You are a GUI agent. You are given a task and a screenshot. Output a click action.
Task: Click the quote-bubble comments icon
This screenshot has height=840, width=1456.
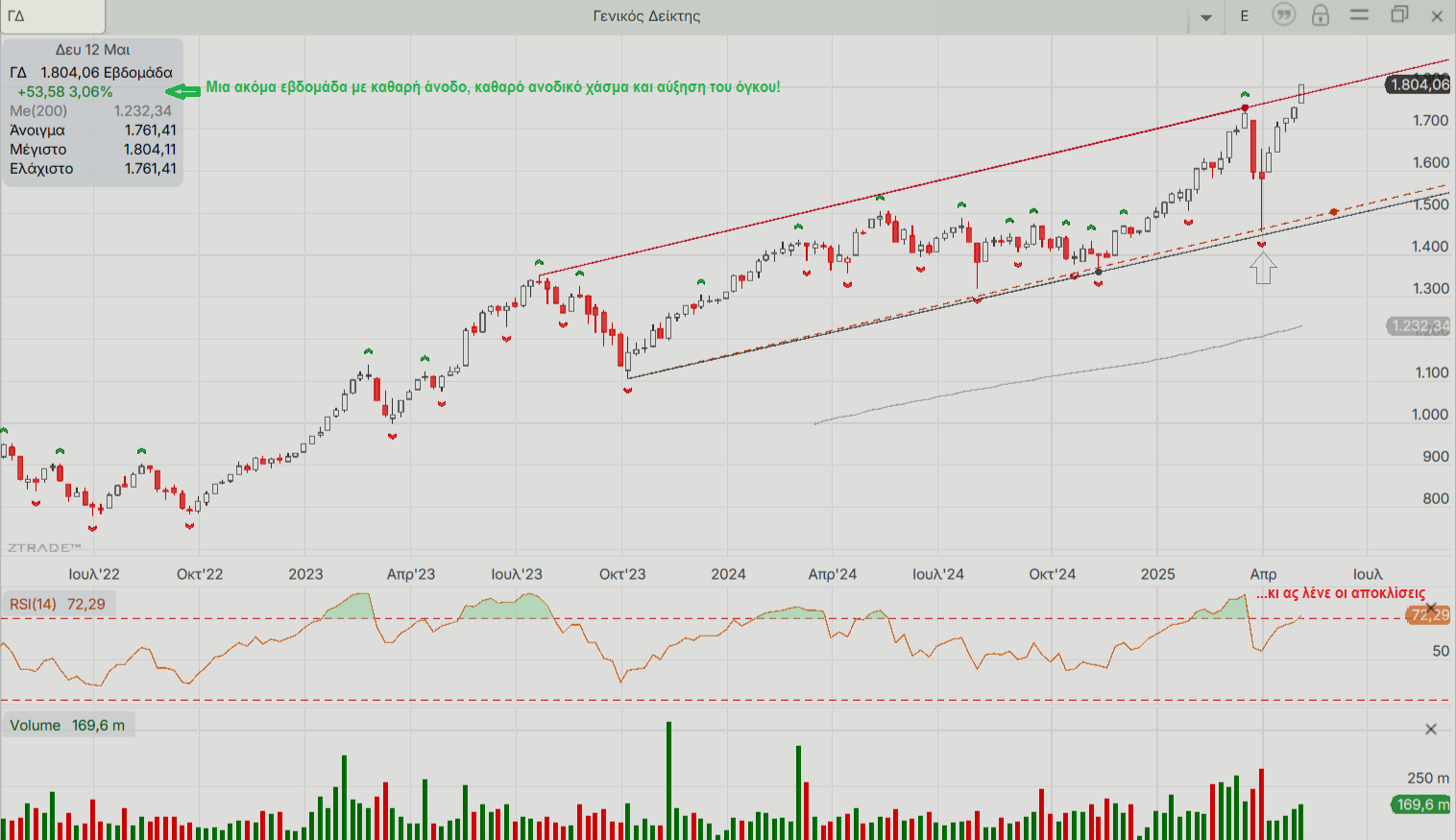point(1283,15)
